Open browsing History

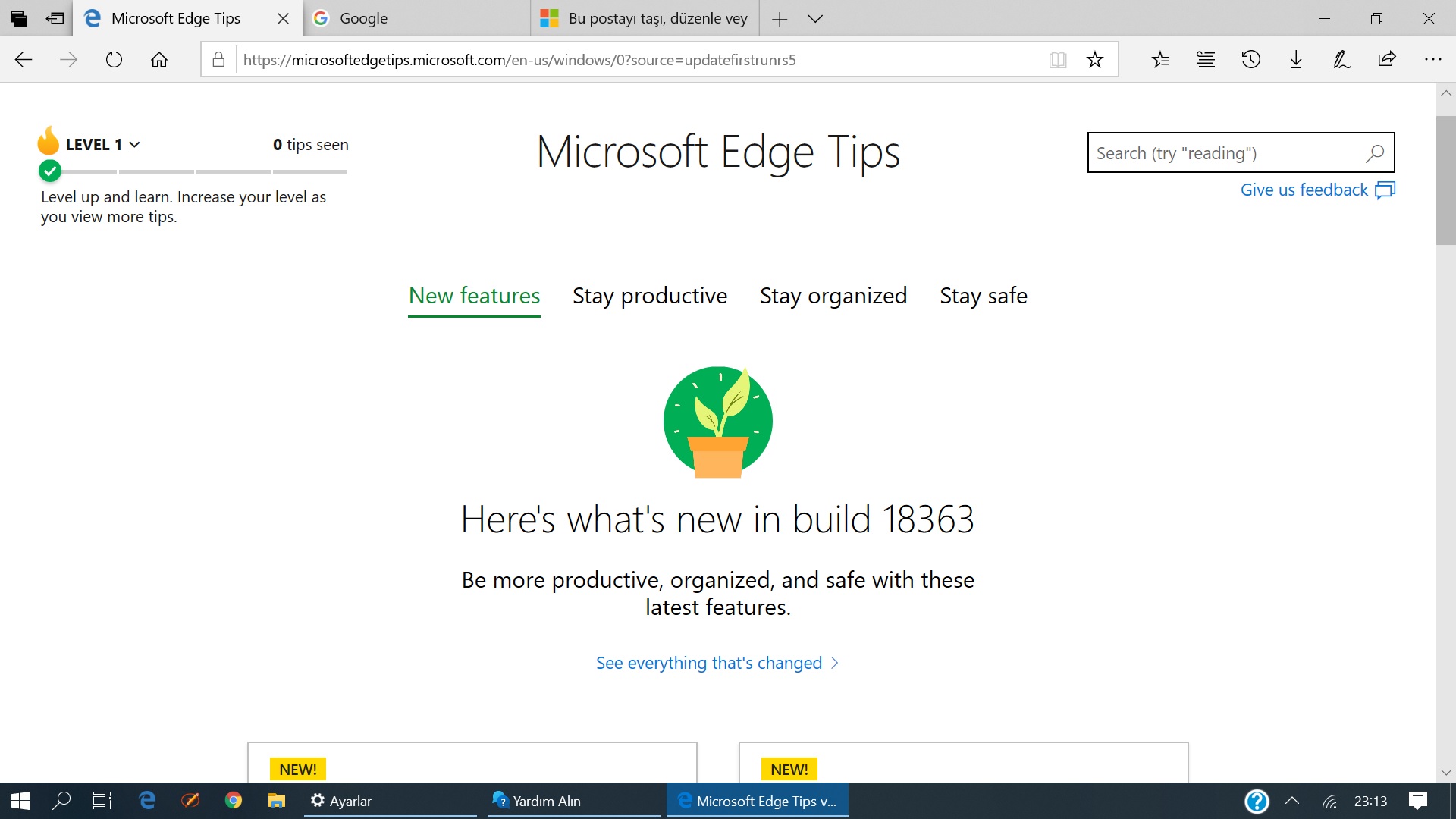click(1251, 60)
